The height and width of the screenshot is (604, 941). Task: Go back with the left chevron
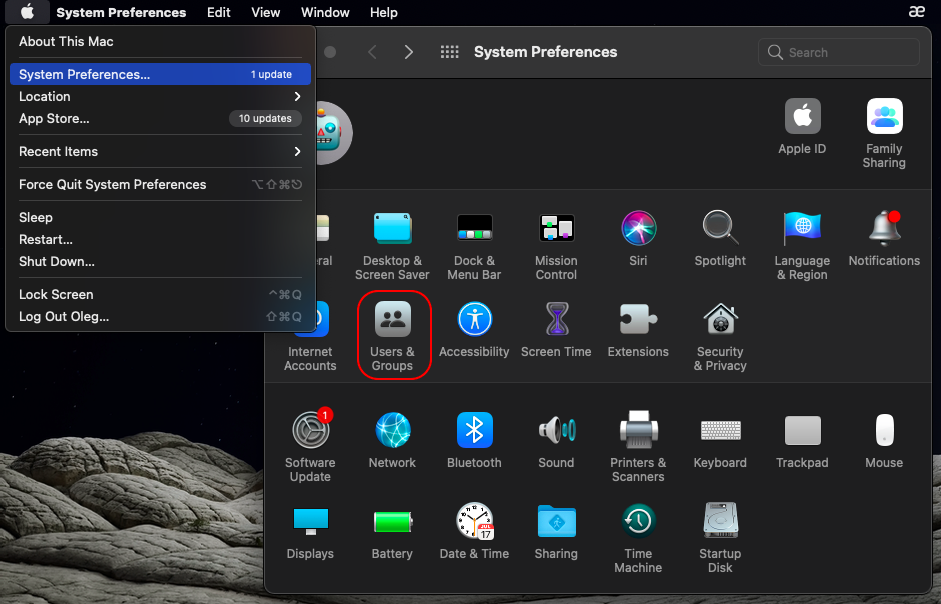(372, 52)
